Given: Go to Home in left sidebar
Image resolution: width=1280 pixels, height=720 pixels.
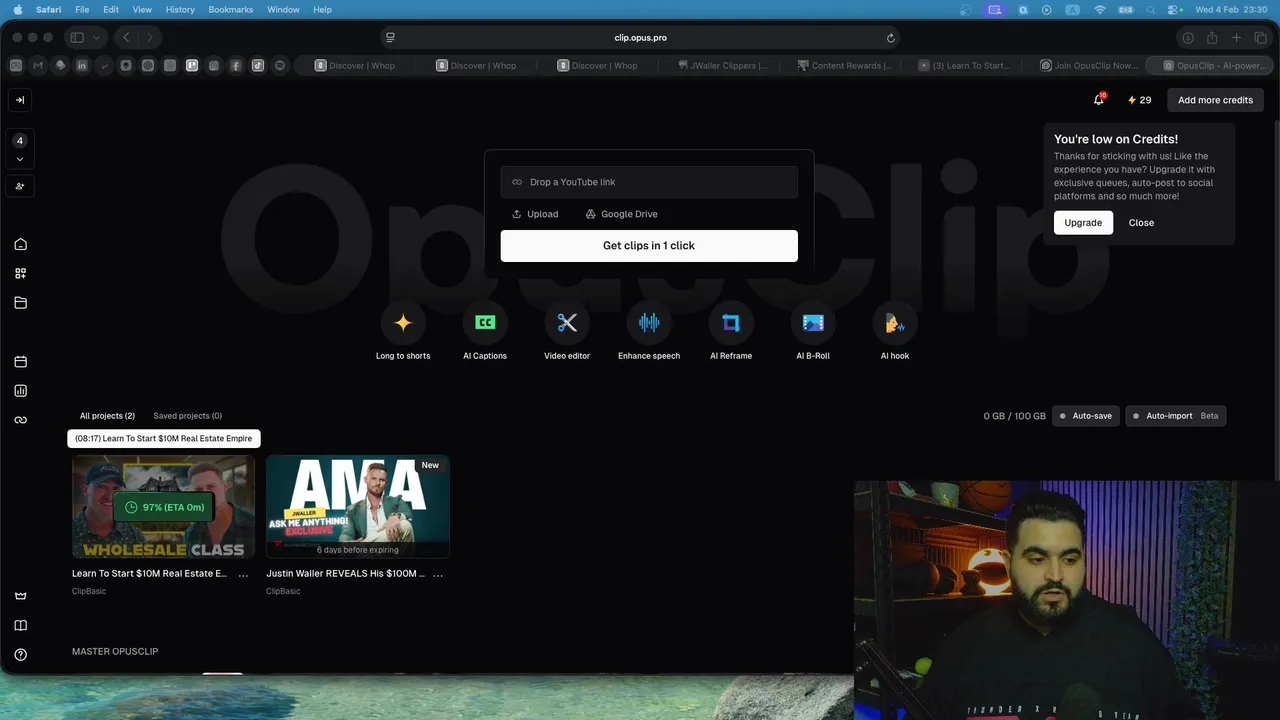Looking at the screenshot, I should 20,244.
